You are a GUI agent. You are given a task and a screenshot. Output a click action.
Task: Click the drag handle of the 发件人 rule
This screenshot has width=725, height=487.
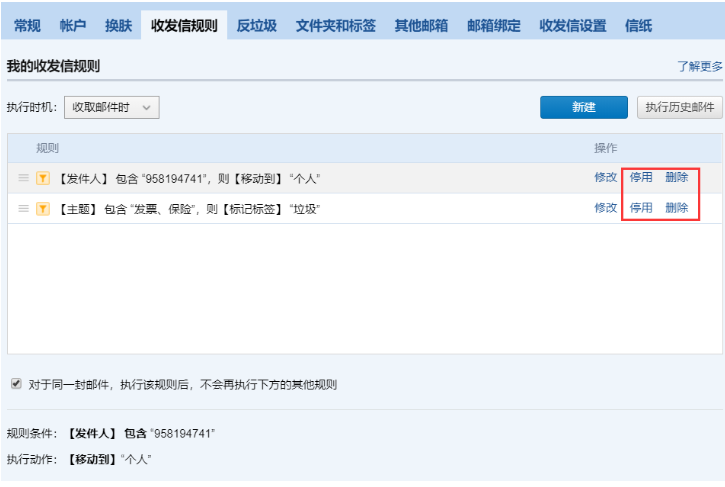click(23, 178)
